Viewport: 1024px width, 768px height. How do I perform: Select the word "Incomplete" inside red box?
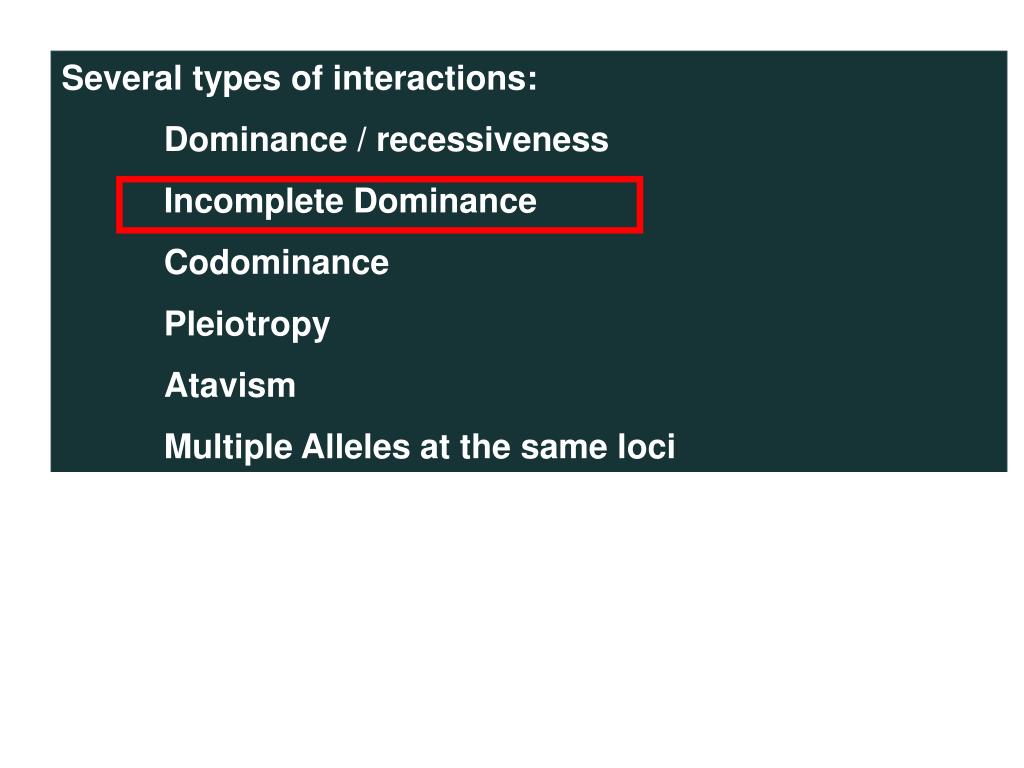coord(253,201)
